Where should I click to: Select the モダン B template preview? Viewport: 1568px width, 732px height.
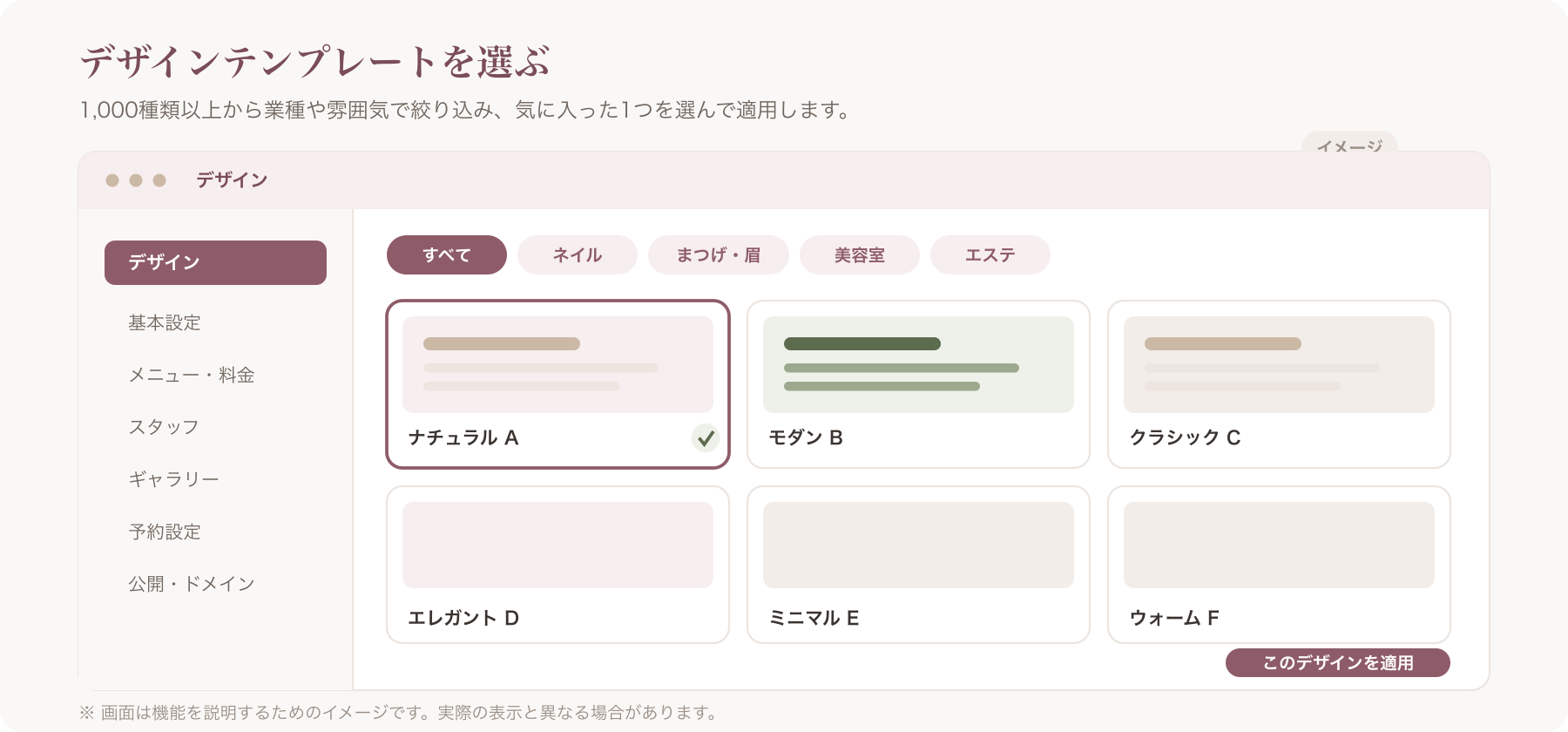(x=918, y=364)
